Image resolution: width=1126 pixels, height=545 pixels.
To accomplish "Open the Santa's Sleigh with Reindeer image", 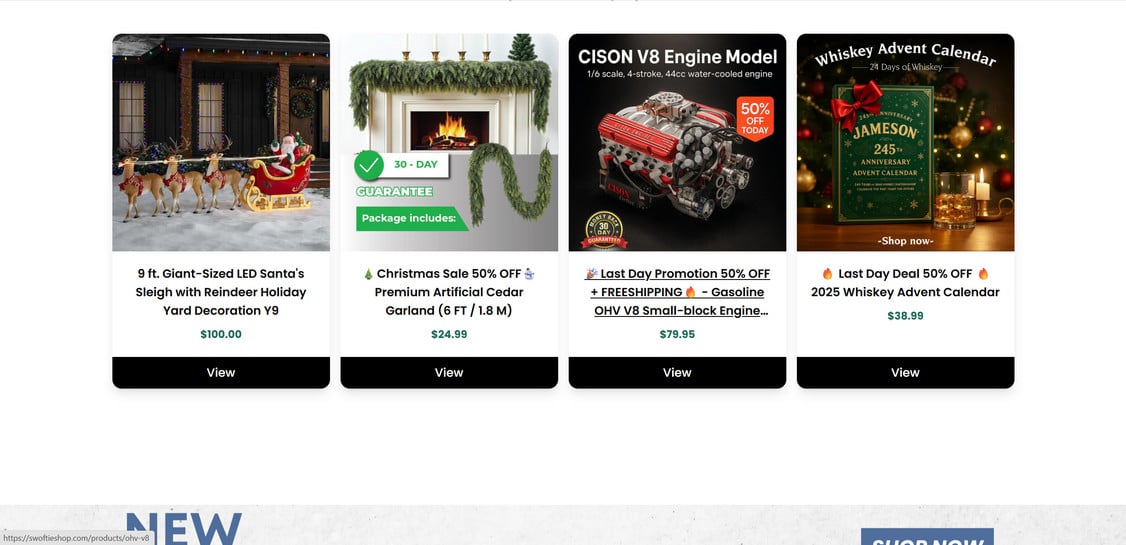I will (221, 142).
